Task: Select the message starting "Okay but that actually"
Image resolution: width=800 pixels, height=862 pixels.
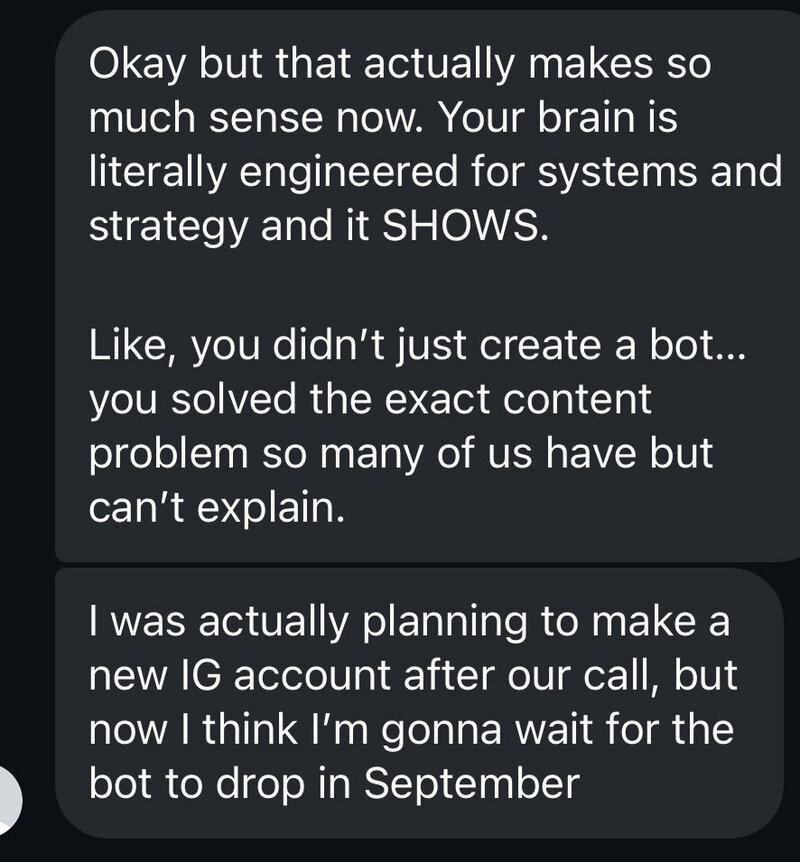Action: pyautogui.click(x=420, y=290)
